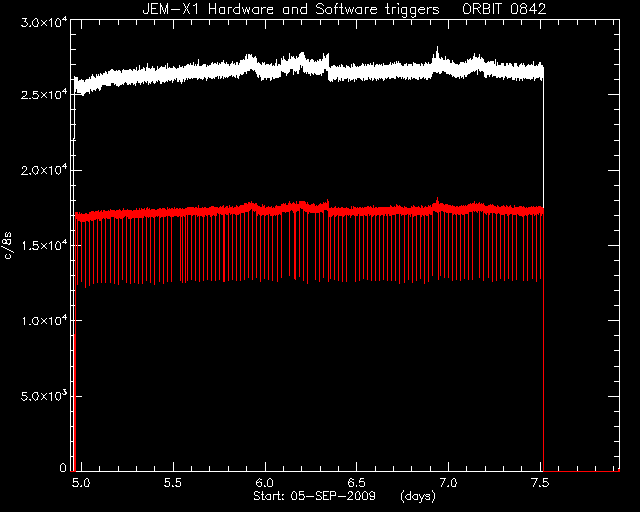Click the 6.5 x-axis tick label
Viewport: 640px width, 512px height.
point(357,483)
